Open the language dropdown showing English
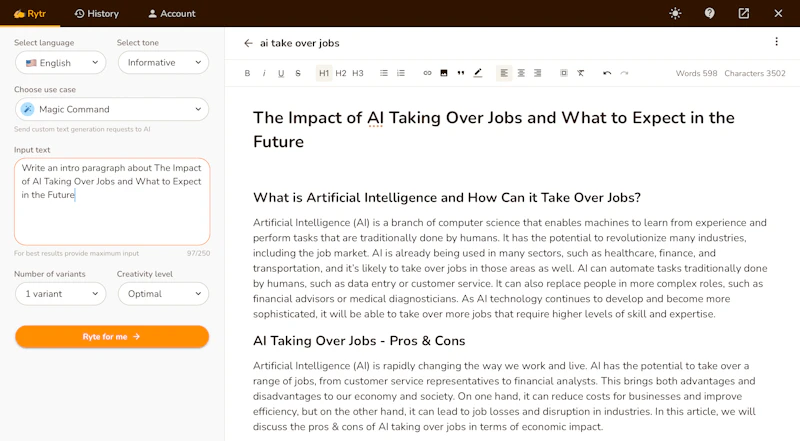 pyautogui.click(x=61, y=62)
